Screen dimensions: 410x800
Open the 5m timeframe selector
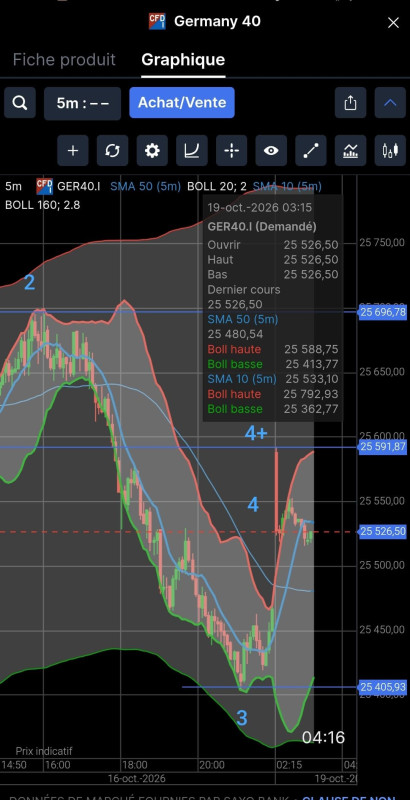pyautogui.click(x=83, y=103)
